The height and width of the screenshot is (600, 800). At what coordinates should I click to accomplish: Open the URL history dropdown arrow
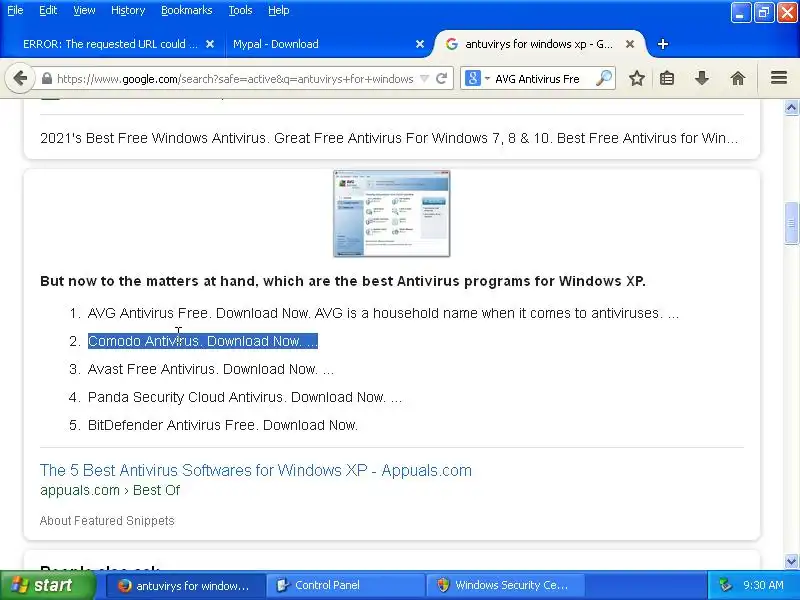click(424, 79)
